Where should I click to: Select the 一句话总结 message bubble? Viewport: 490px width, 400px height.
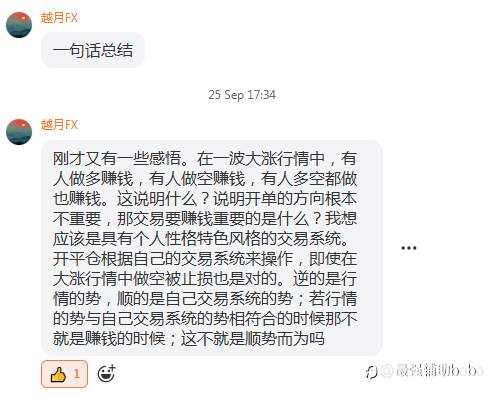pos(93,50)
